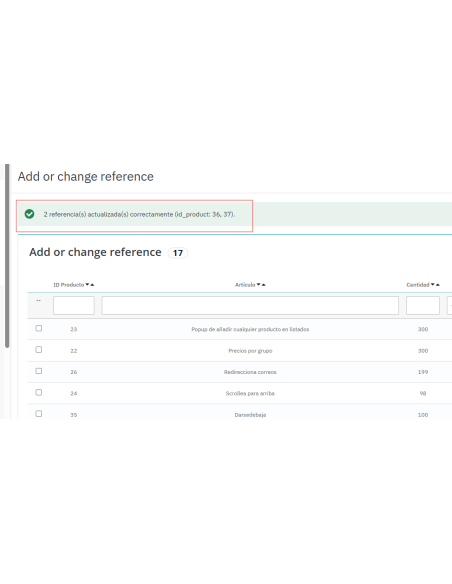Click the green success checkmark icon

pyautogui.click(x=29, y=214)
